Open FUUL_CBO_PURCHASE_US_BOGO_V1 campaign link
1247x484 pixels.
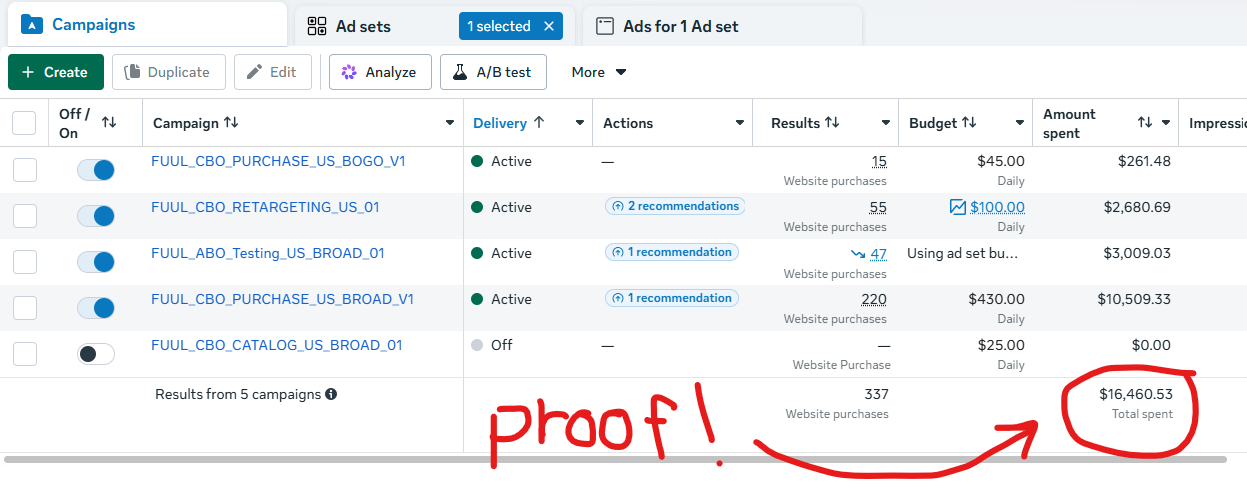click(278, 161)
